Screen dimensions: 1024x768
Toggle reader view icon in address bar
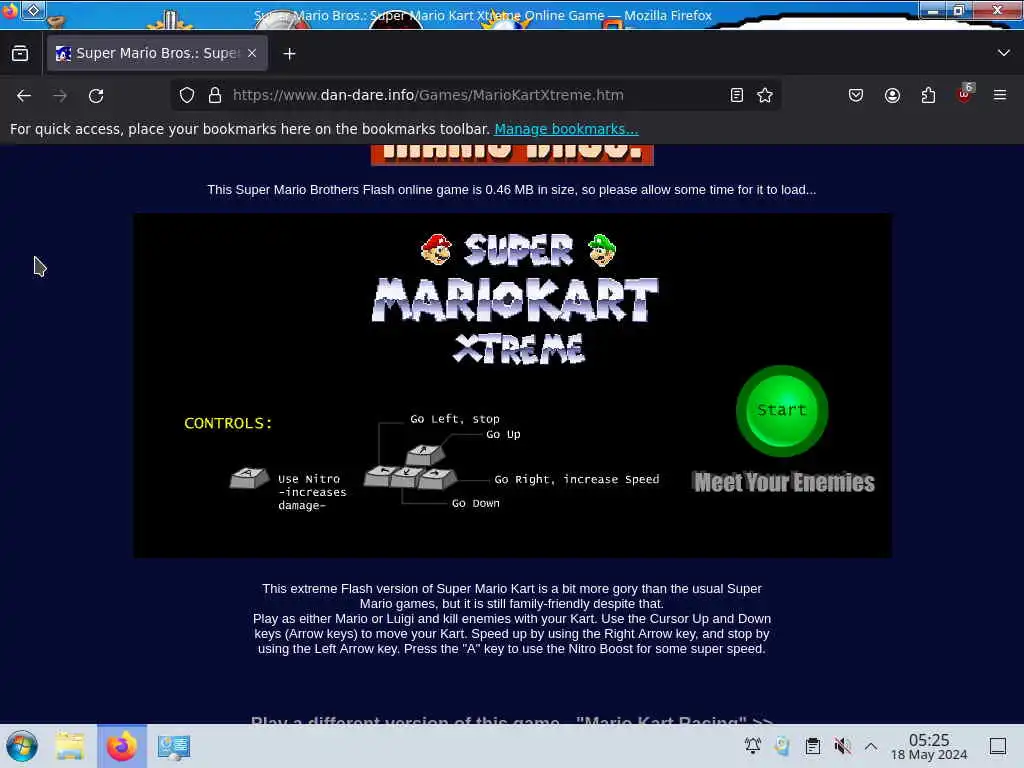click(x=737, y=95)
